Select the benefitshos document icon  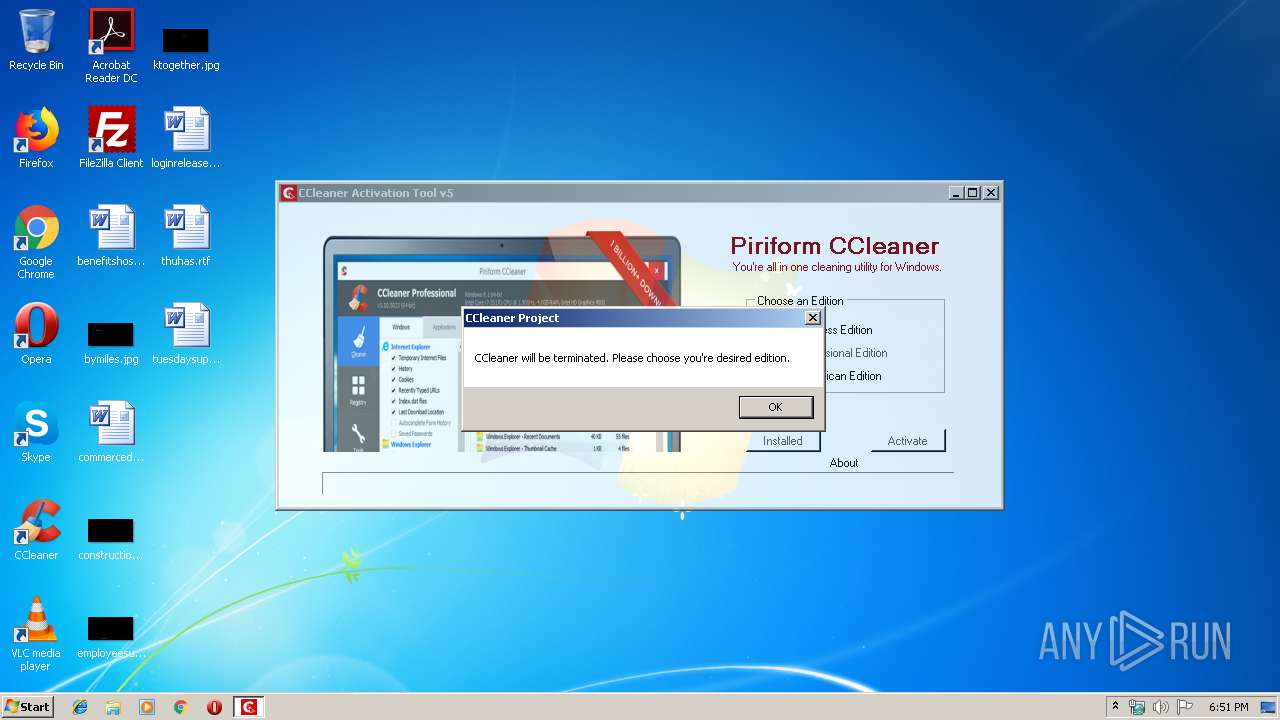click(x=111, y=236)
